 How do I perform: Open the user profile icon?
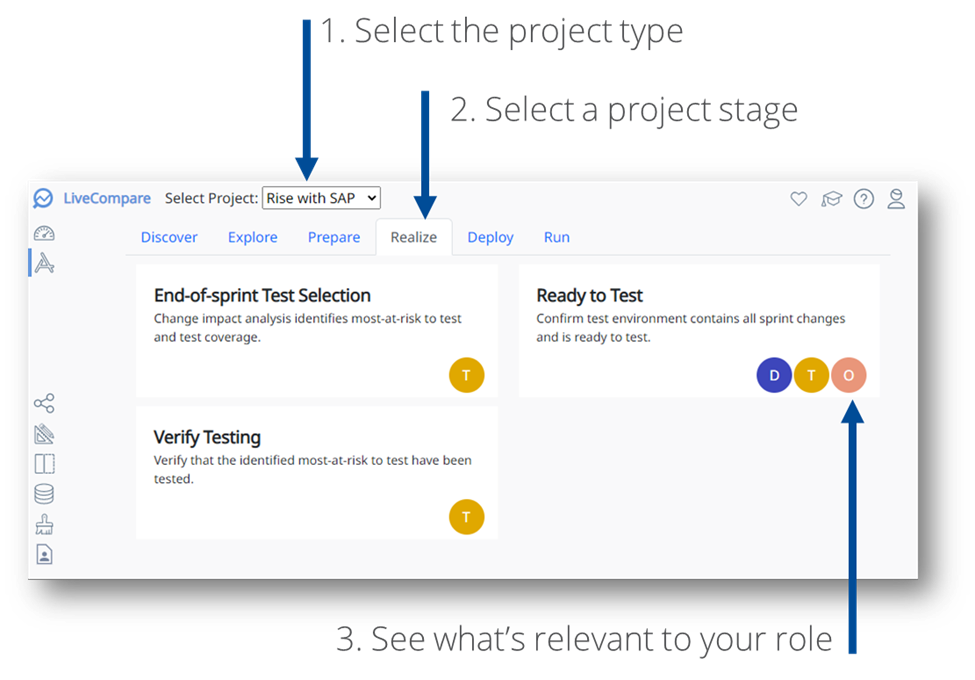click(x=896, y=199)
